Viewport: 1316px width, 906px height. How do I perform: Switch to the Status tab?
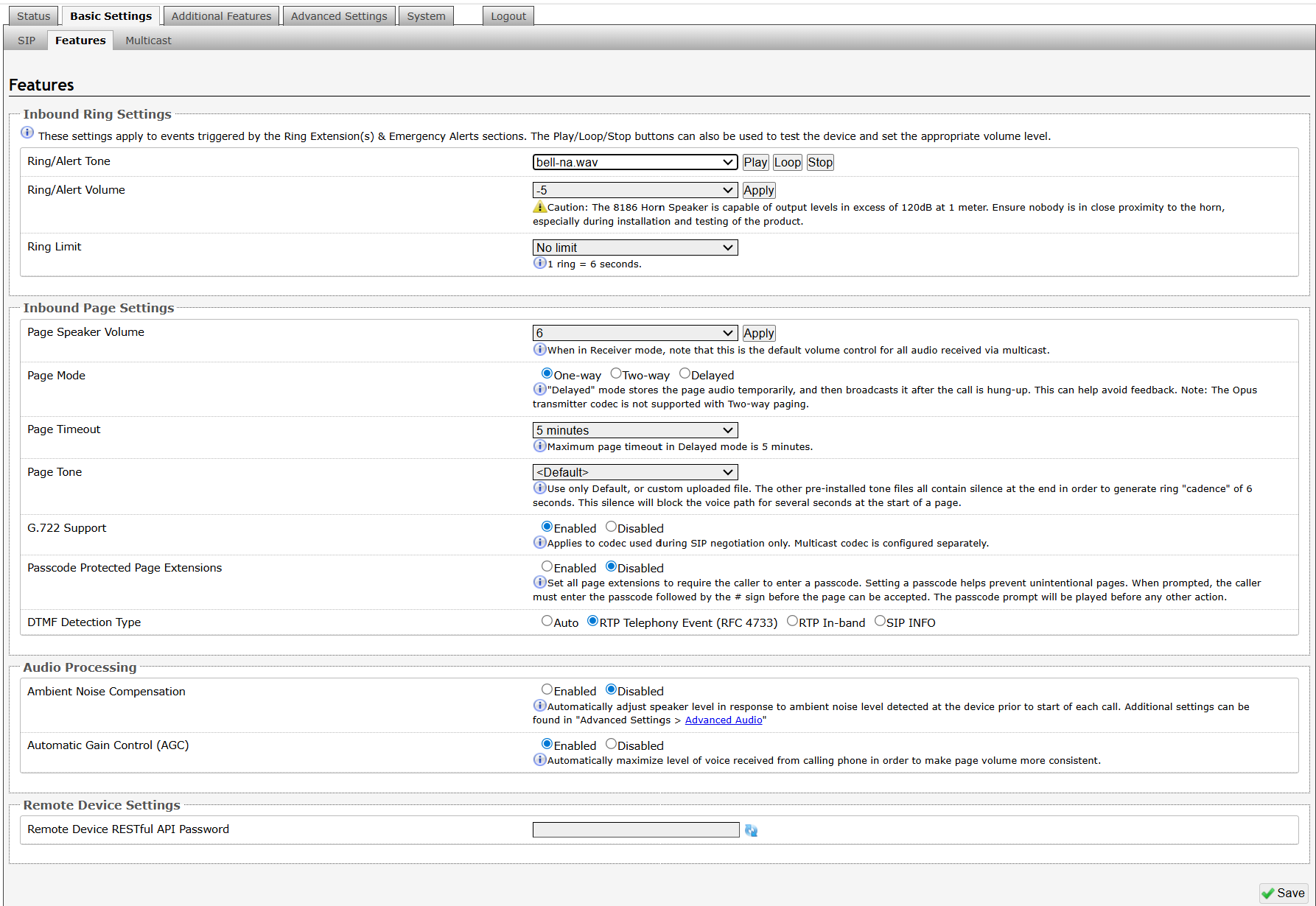pos(33,16)
